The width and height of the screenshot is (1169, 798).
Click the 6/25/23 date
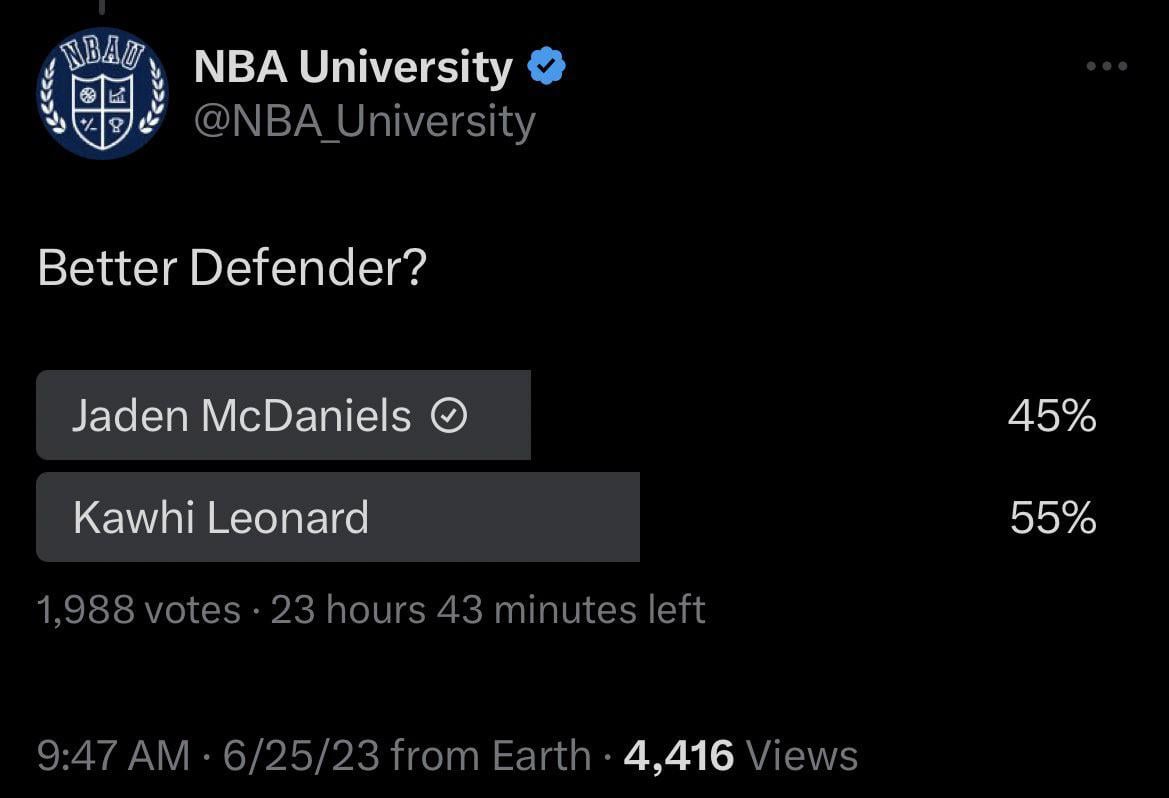(301, 755)
